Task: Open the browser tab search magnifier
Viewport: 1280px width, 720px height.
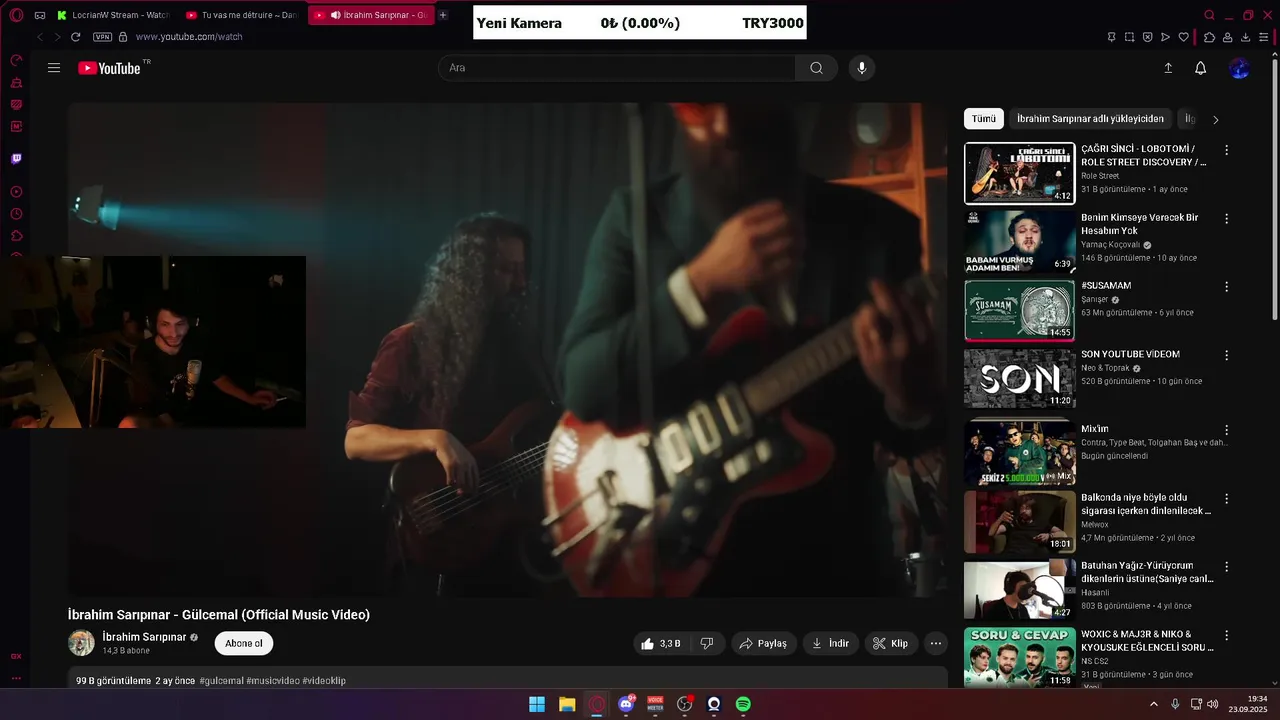Action: point(1209,15)
